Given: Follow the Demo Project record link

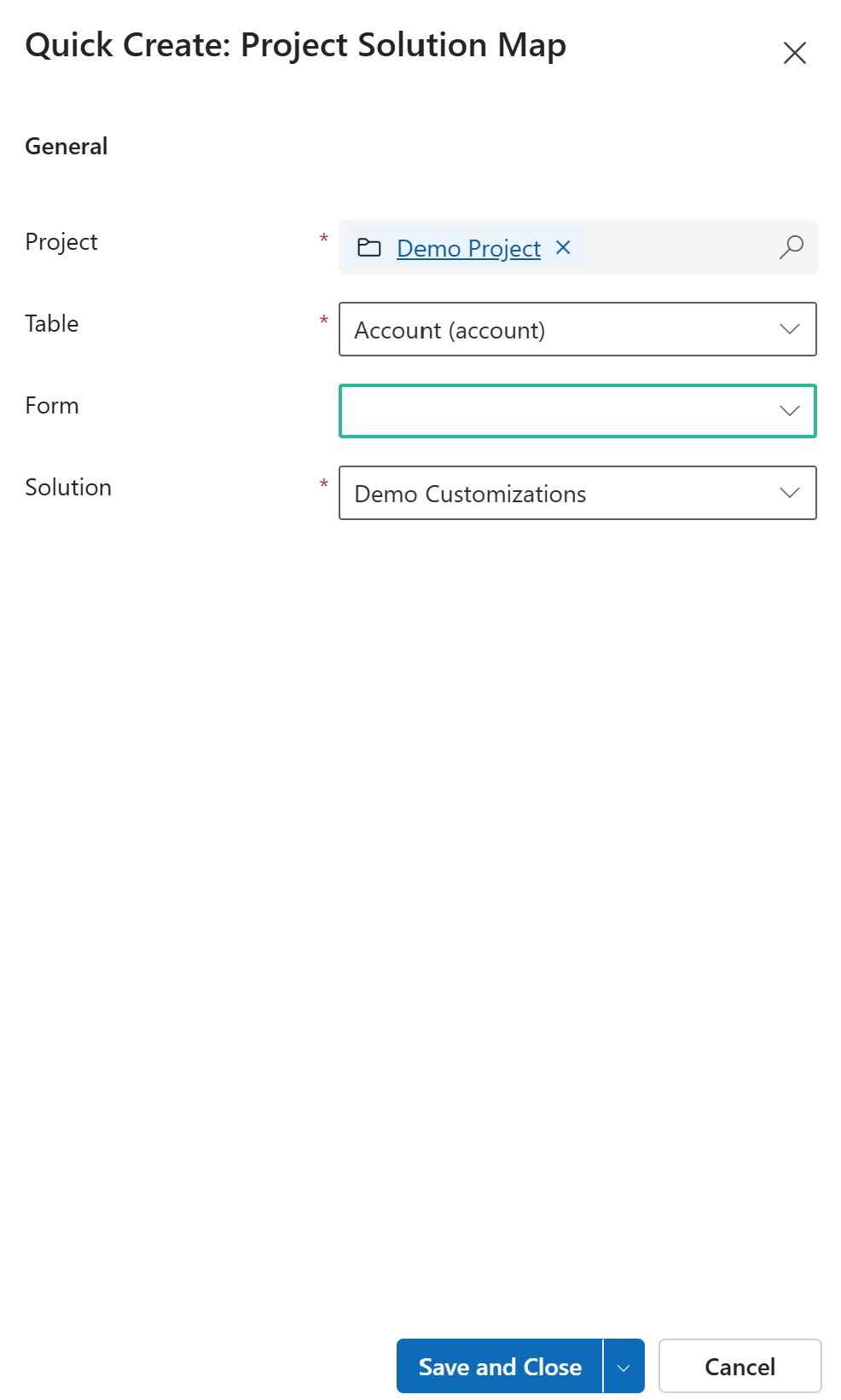Looking at the screenshot, I should coord(468,248).
